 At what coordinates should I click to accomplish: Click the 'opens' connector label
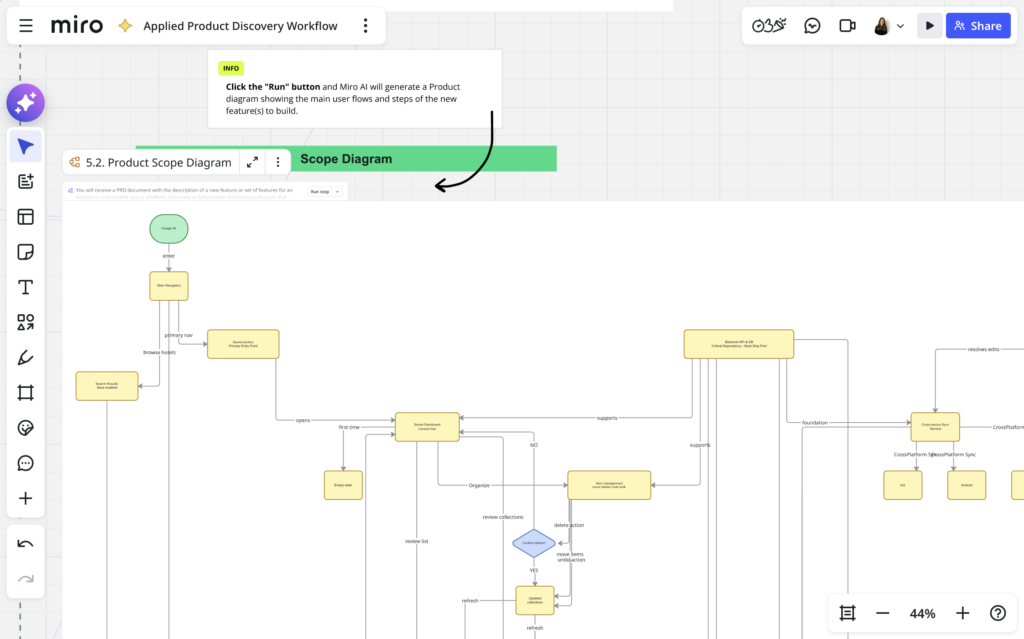[x=303, y=420]
